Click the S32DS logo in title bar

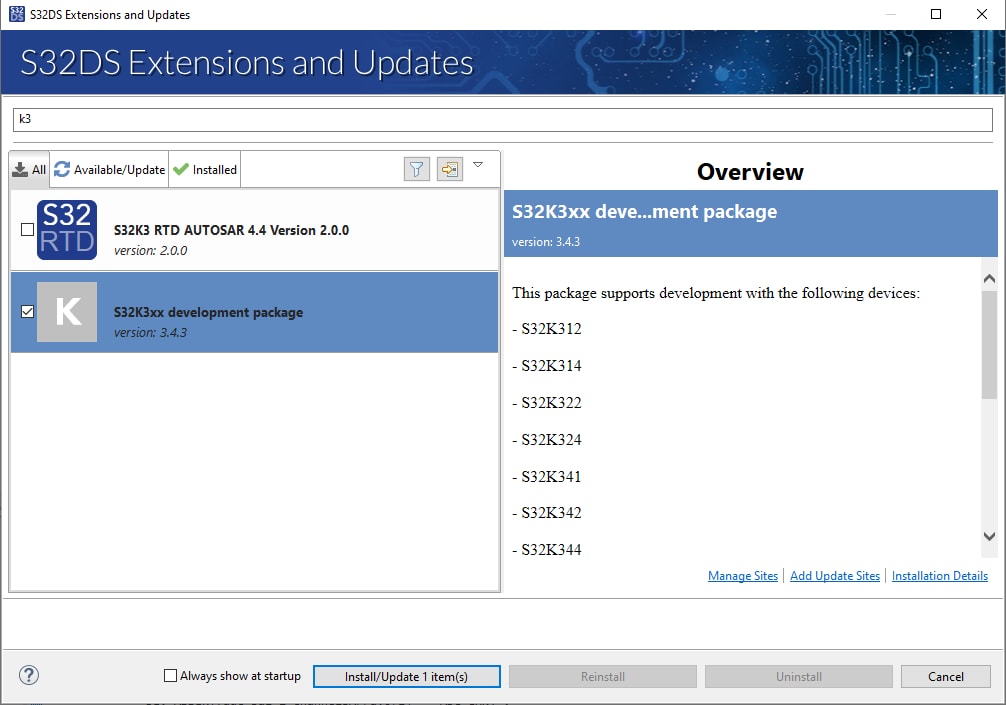pos(16,14)
